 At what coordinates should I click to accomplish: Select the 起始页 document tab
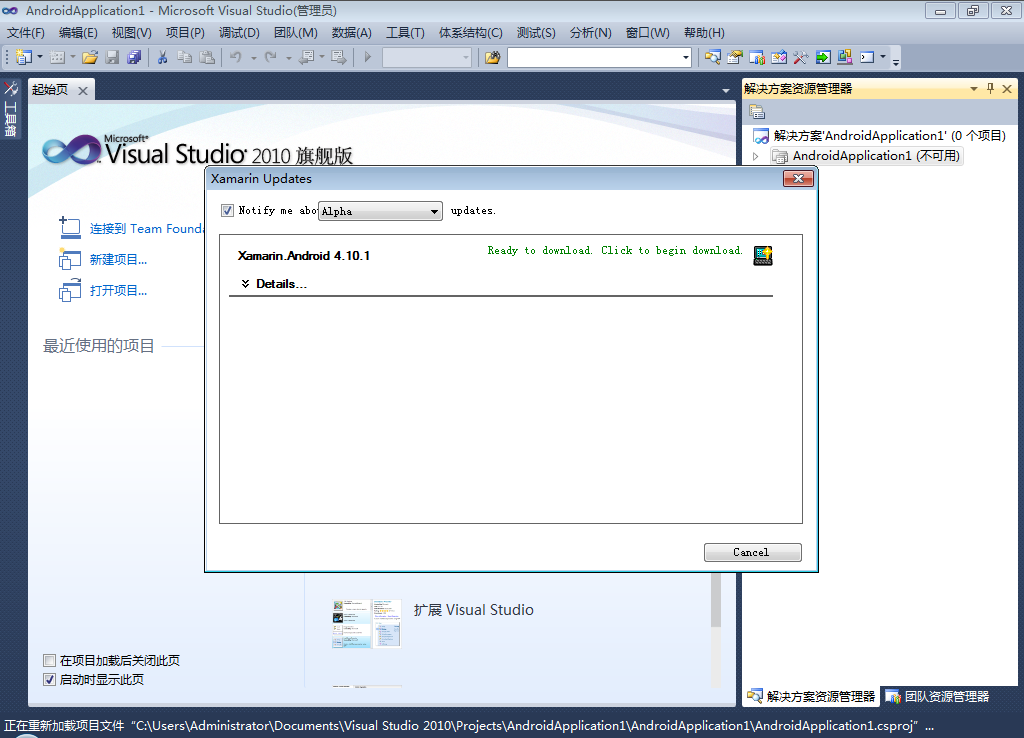pos(50,89)
